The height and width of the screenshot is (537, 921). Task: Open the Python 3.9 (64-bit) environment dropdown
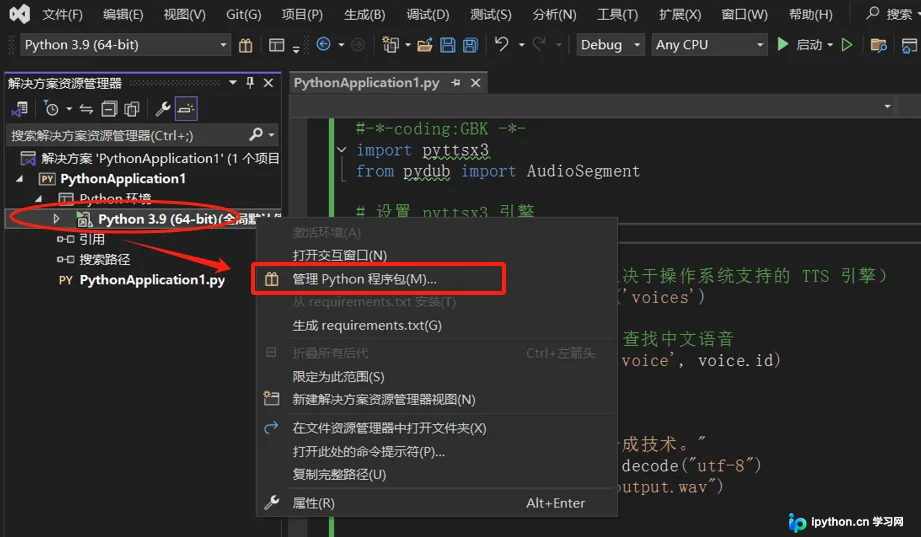pos(125,45)
